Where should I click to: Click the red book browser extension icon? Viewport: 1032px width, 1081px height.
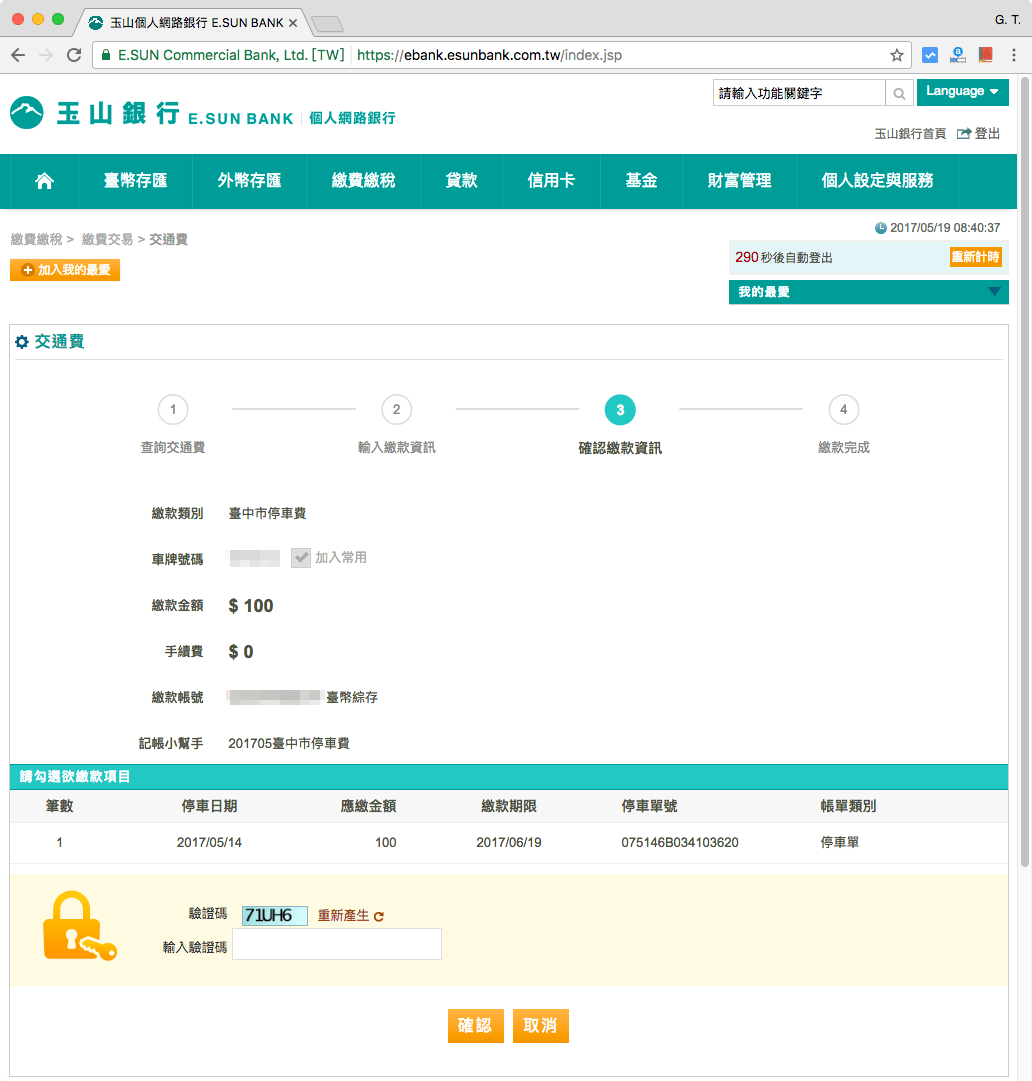click(x=986, y=55)
